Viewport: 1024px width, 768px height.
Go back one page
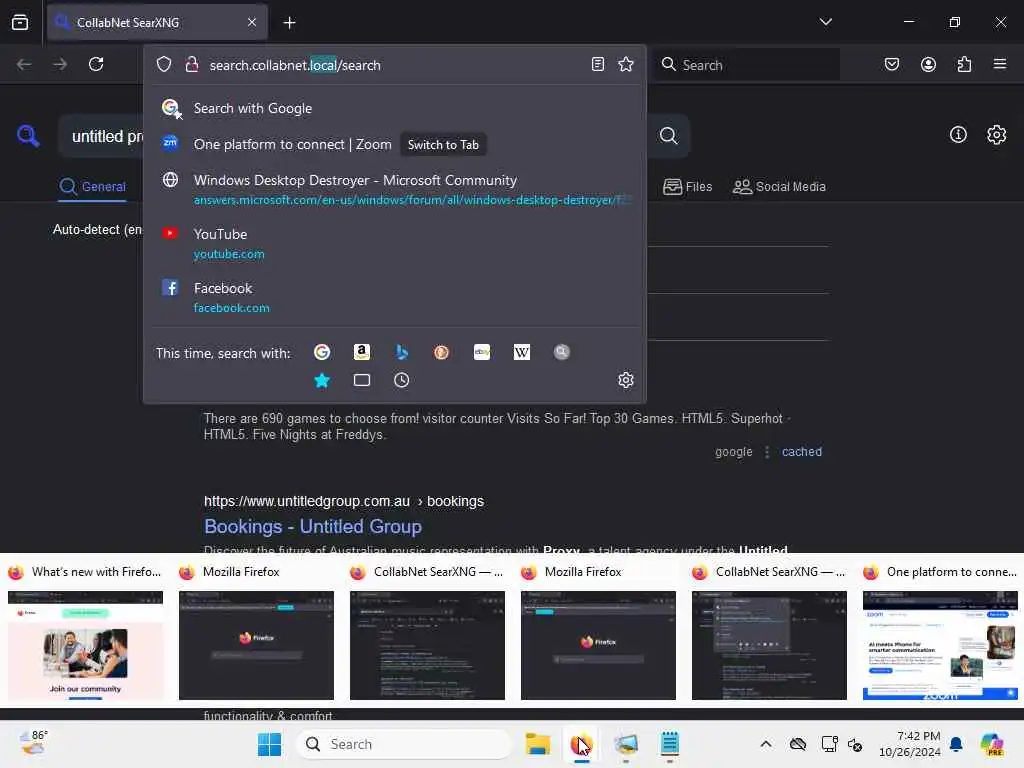click(24, 64)
